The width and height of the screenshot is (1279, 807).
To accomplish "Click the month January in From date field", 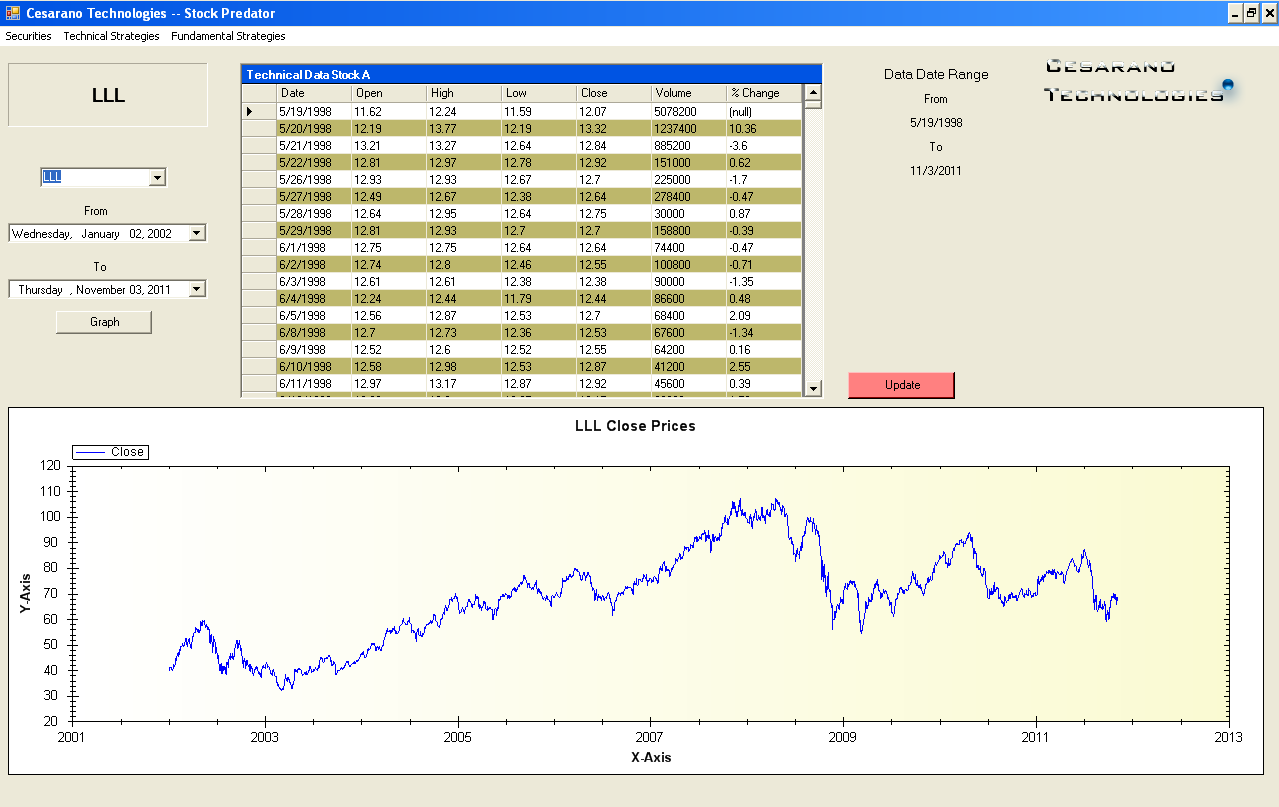I will click(x=100, y=234).
